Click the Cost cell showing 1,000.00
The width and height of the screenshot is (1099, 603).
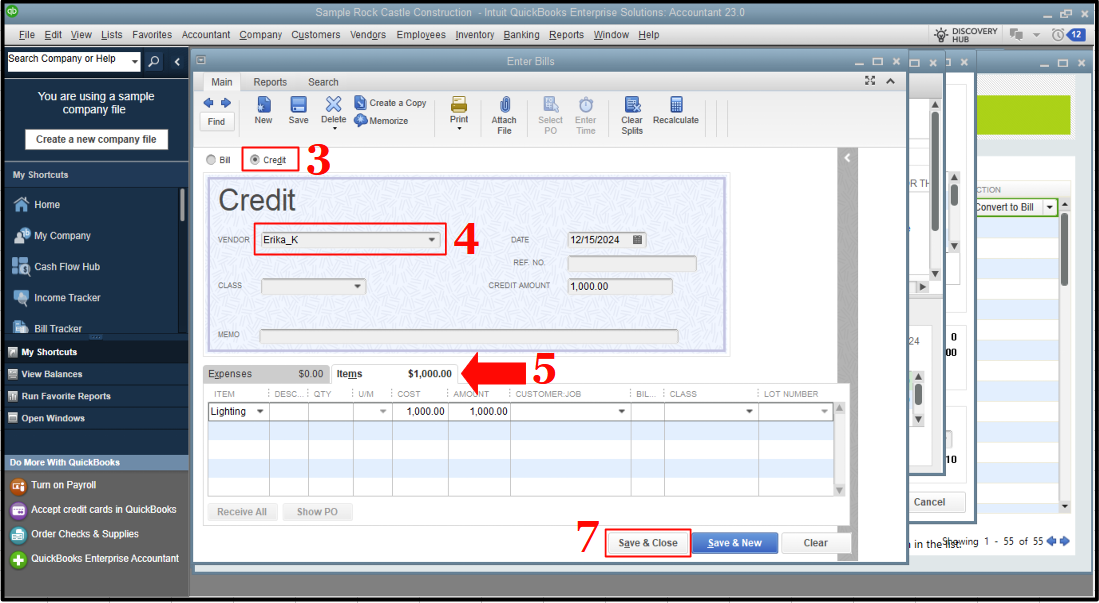pos(421,412)
